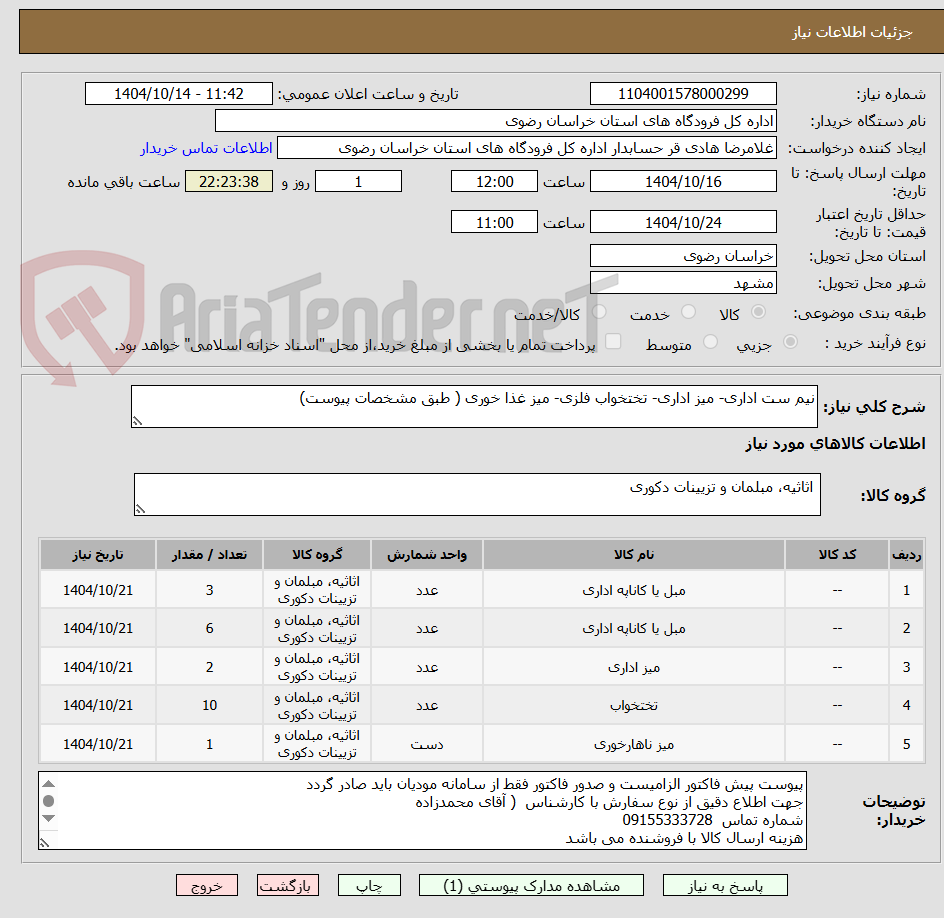Click quantity 10 in the تختخواب row
The width and height of the screenshot is (944, 918).
coord(210,705)
